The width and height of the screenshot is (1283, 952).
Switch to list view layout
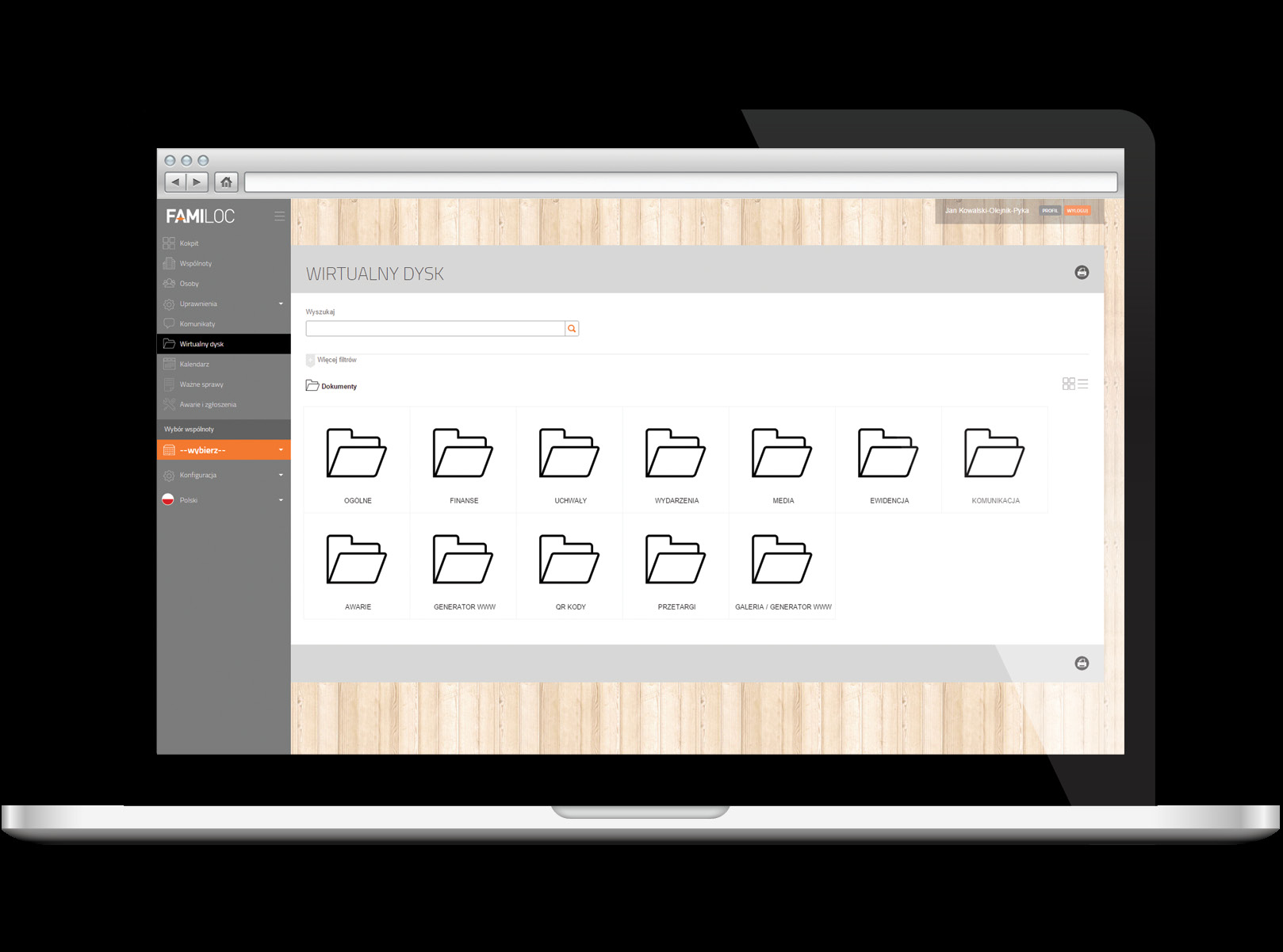pos(1083,384)
